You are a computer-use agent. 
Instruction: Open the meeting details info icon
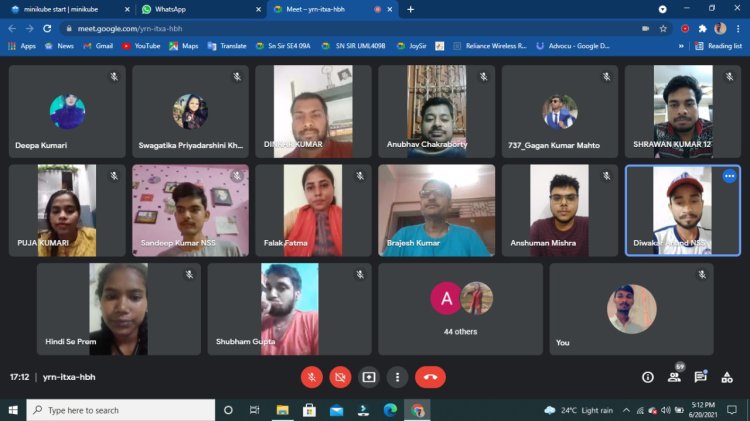[x=648, y=377]
